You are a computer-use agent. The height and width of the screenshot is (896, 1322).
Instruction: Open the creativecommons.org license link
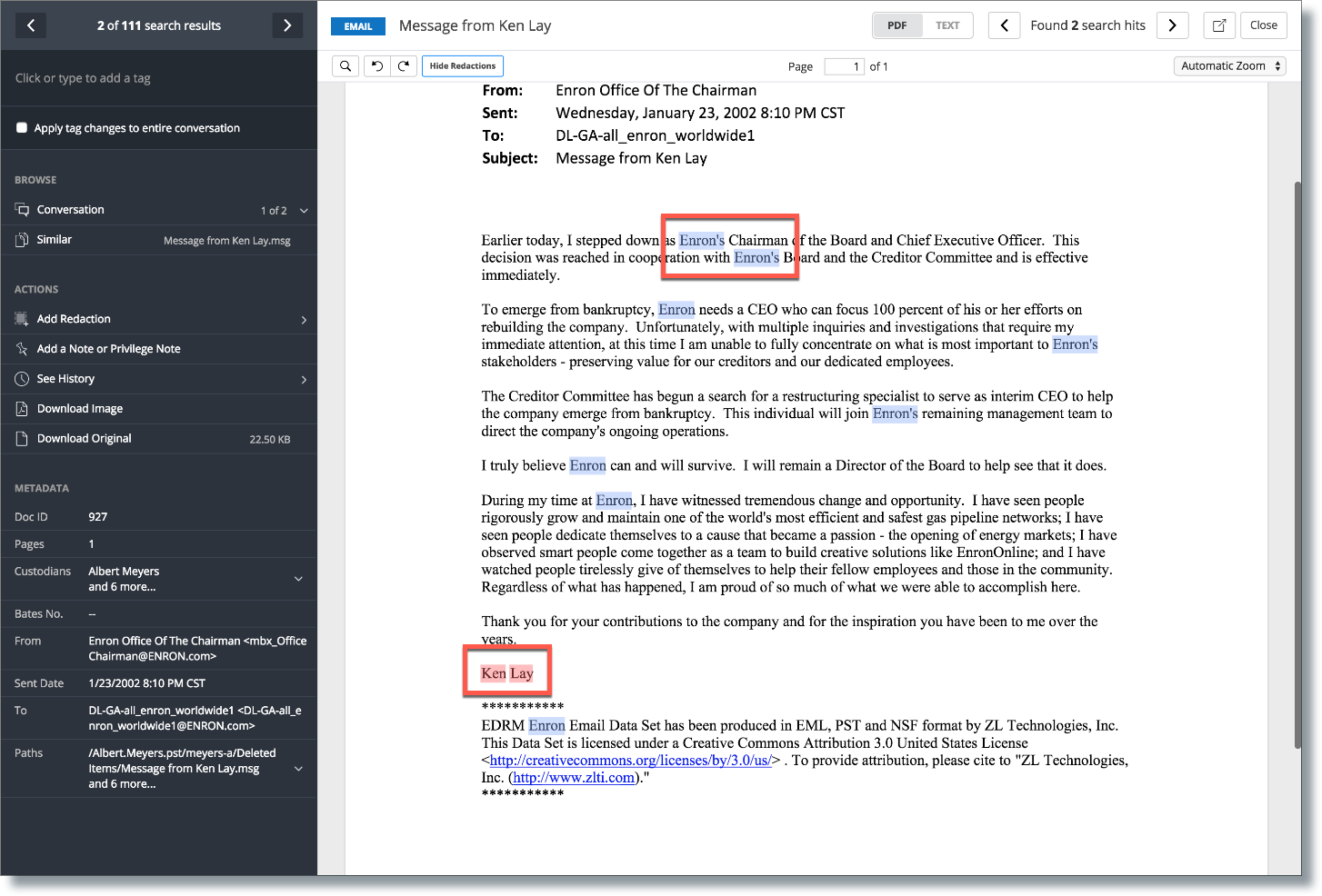tap(631, 761)
